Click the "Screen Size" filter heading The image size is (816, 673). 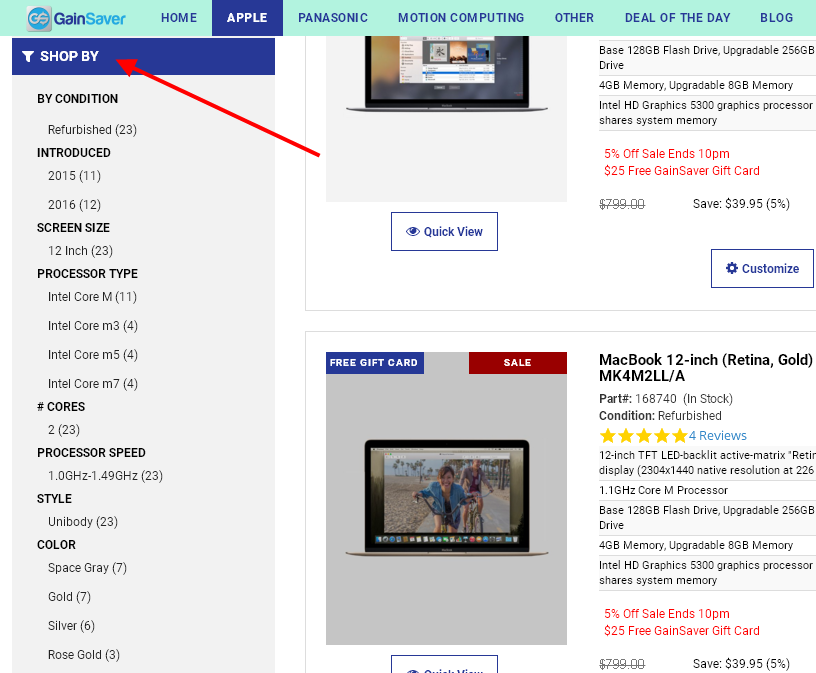pyautogui.click(x=73, y=228)
